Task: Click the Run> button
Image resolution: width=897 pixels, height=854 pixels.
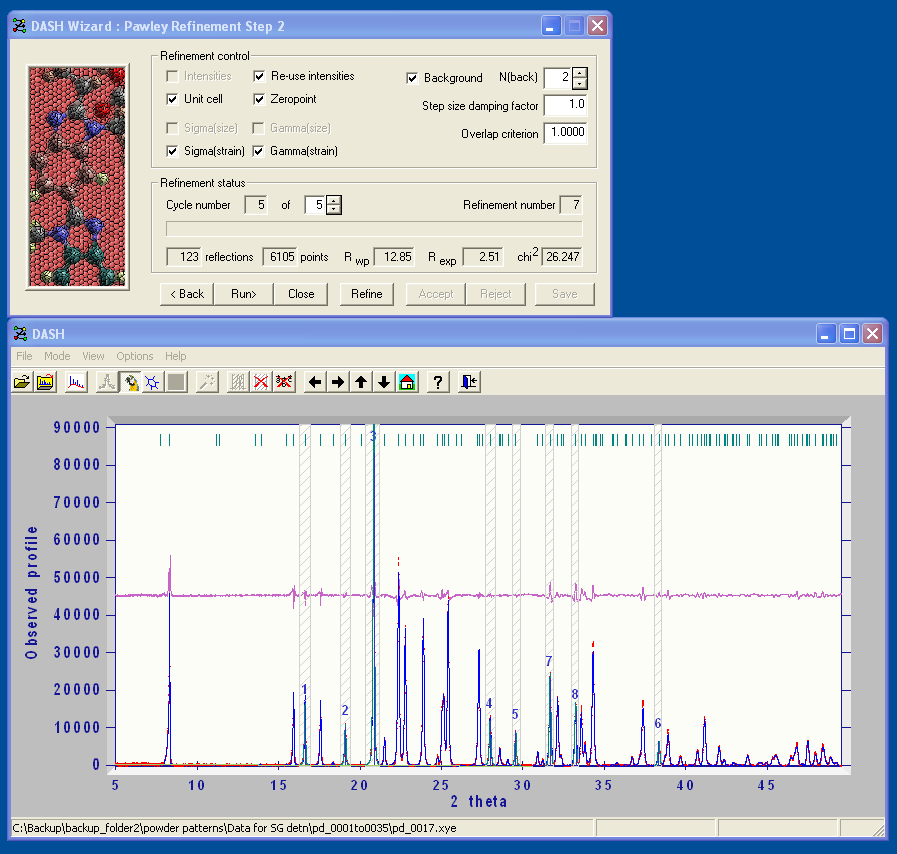Action: tap(244, 294)
